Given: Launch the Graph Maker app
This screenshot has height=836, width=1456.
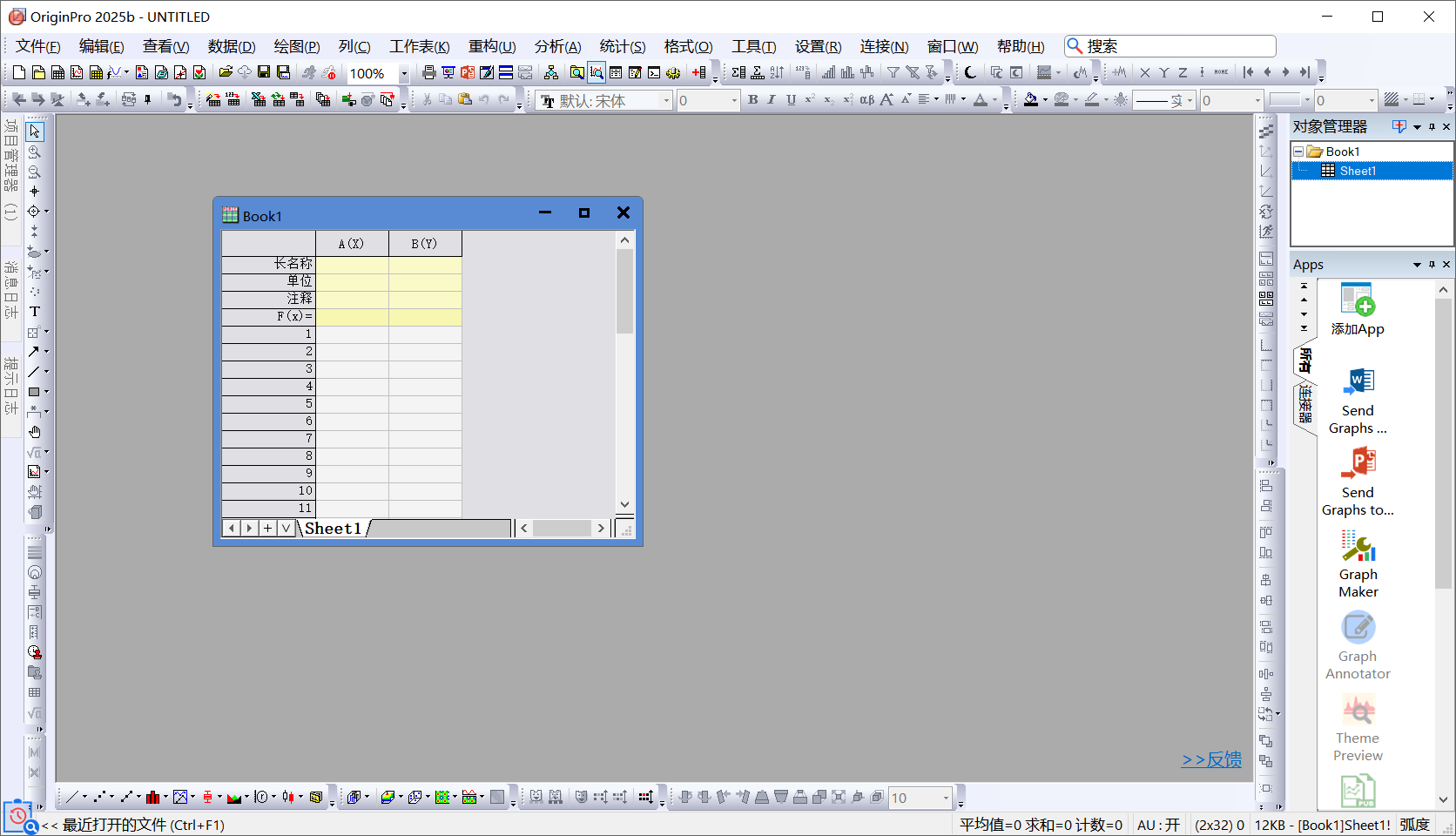Looking at the screenshot, I should coord(1358,565).
